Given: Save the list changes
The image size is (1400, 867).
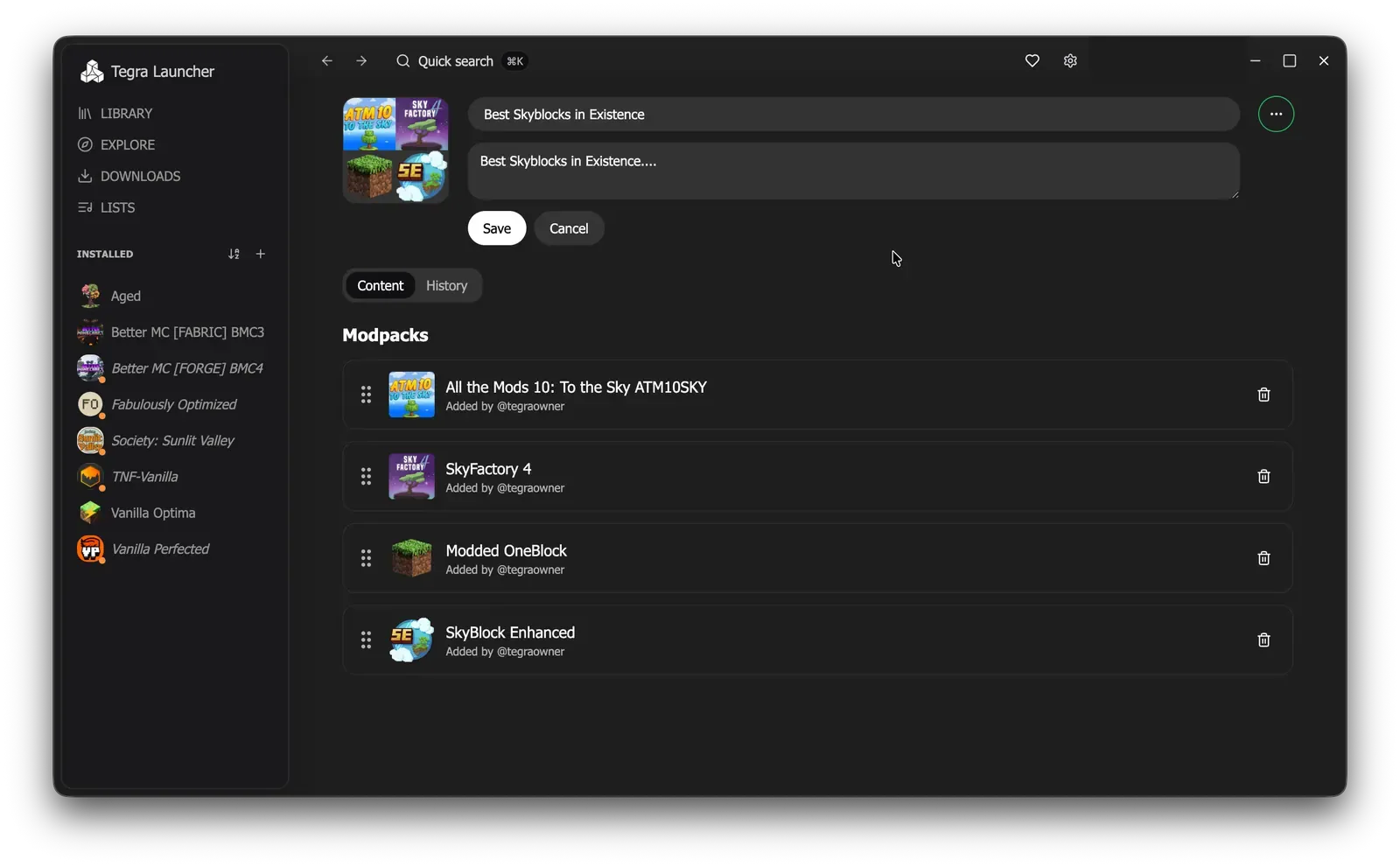Looking at the screenshot, I should [x=496, y=228].
